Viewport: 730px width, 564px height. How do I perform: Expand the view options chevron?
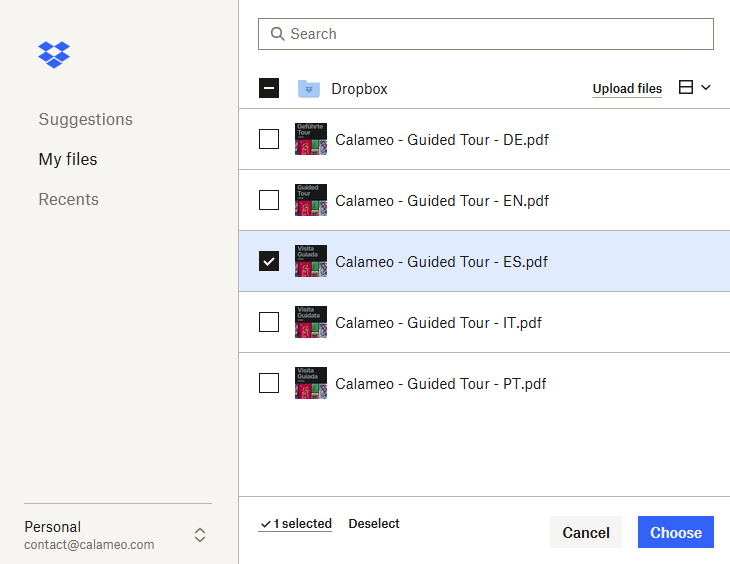coord(706,87)
